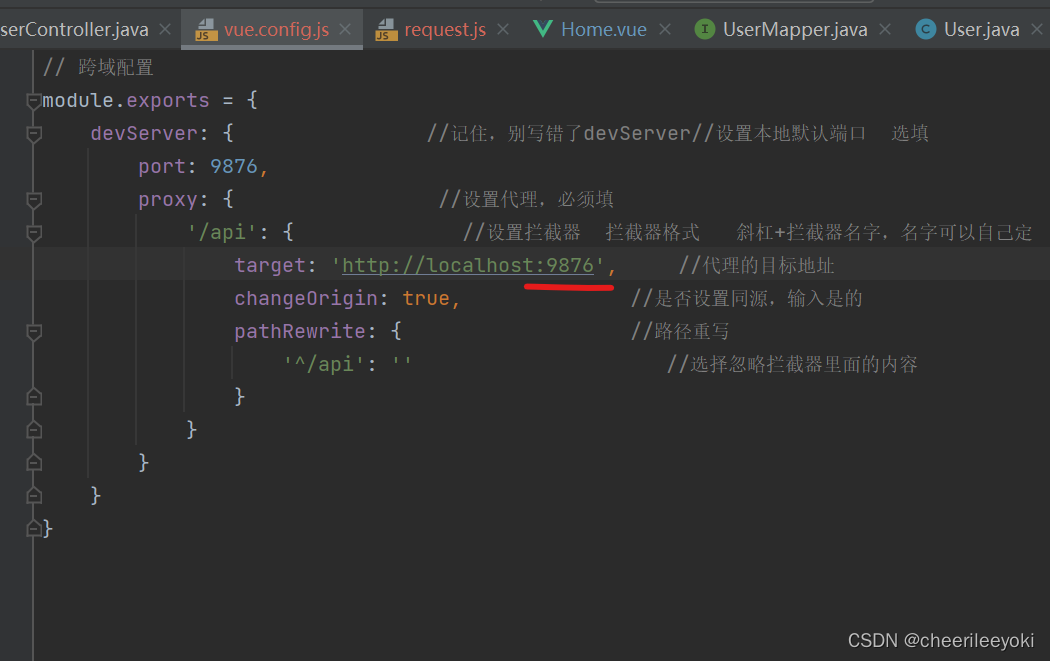Click the exports keyword
This screenshot has height=661, width=1050.
pos(168,100)
